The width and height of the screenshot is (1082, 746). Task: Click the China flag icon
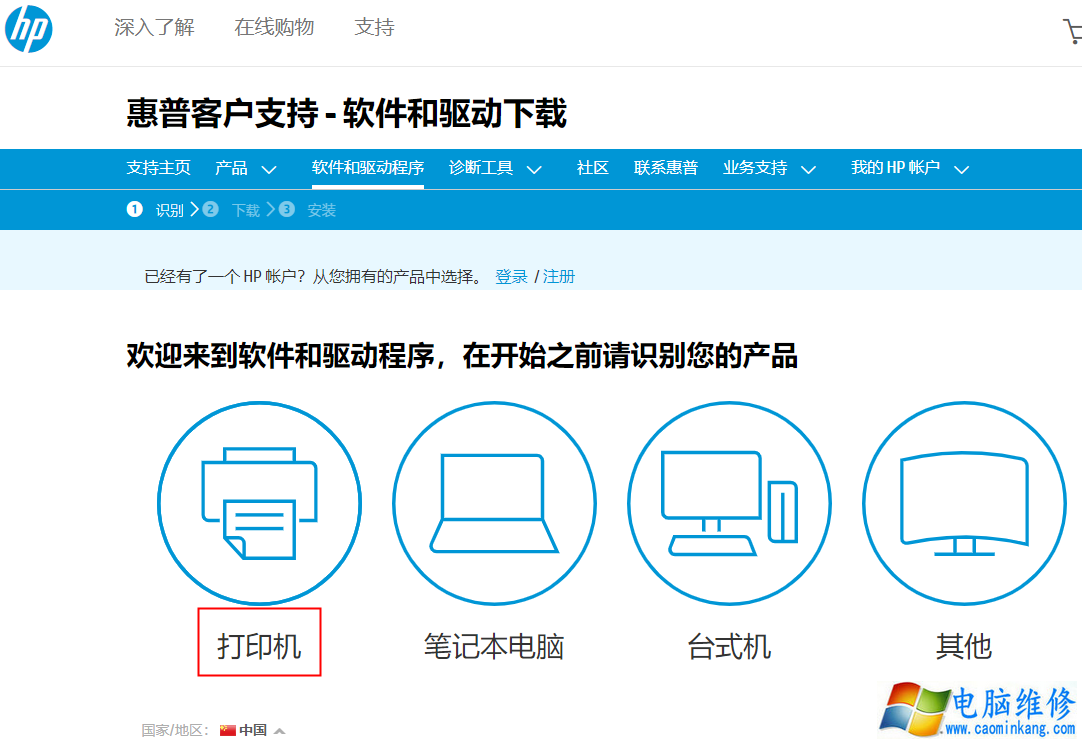click(x=228, y=730)
